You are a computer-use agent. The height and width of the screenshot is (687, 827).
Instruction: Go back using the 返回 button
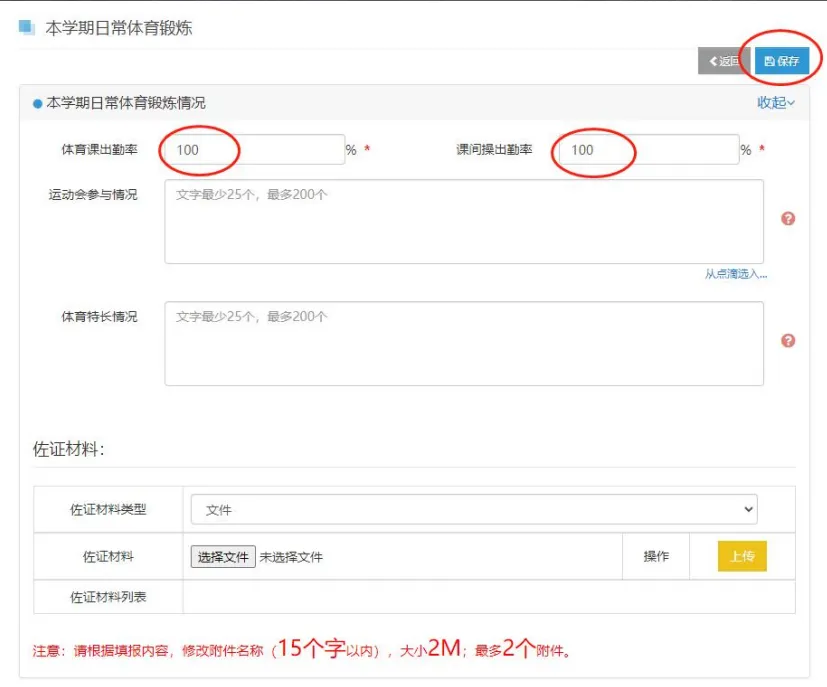[723, 61]
